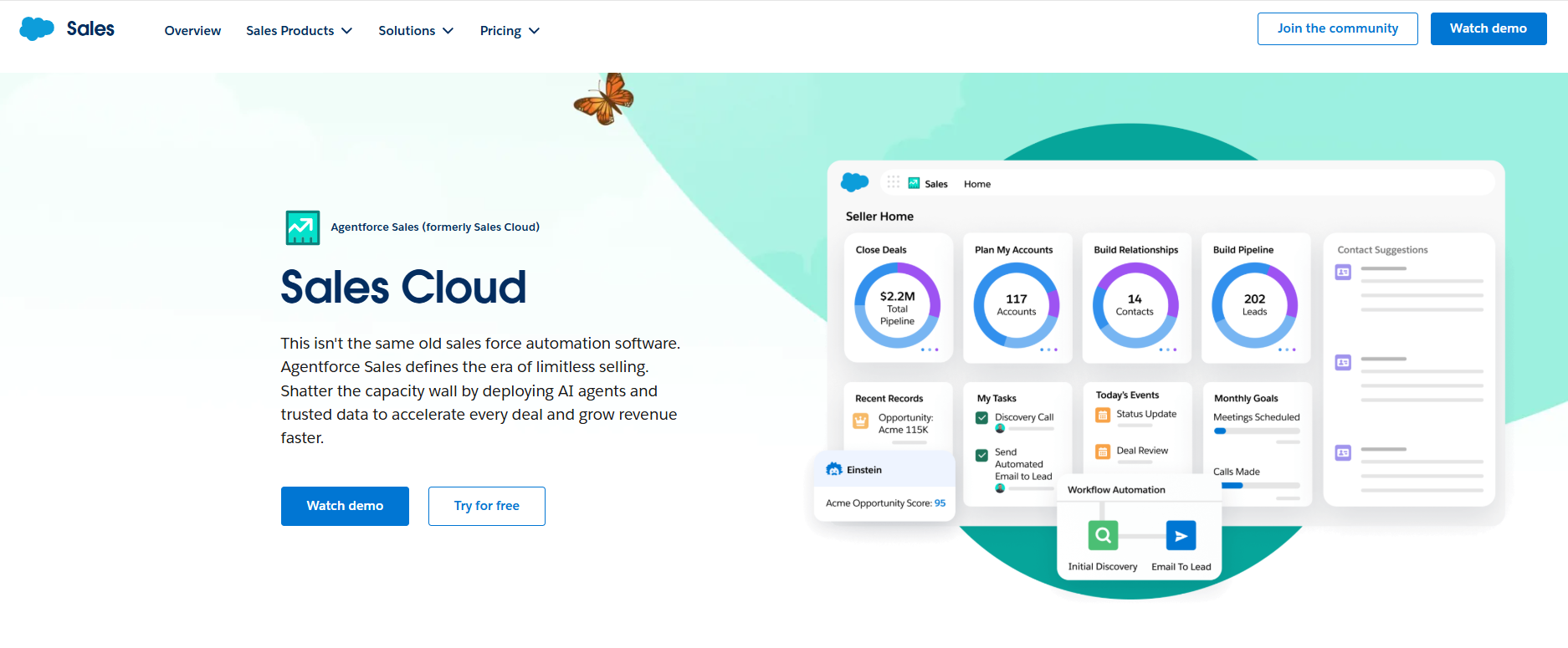Click the Agentforce Sales chart icon

pyautogui.click(x=302, y=227)
